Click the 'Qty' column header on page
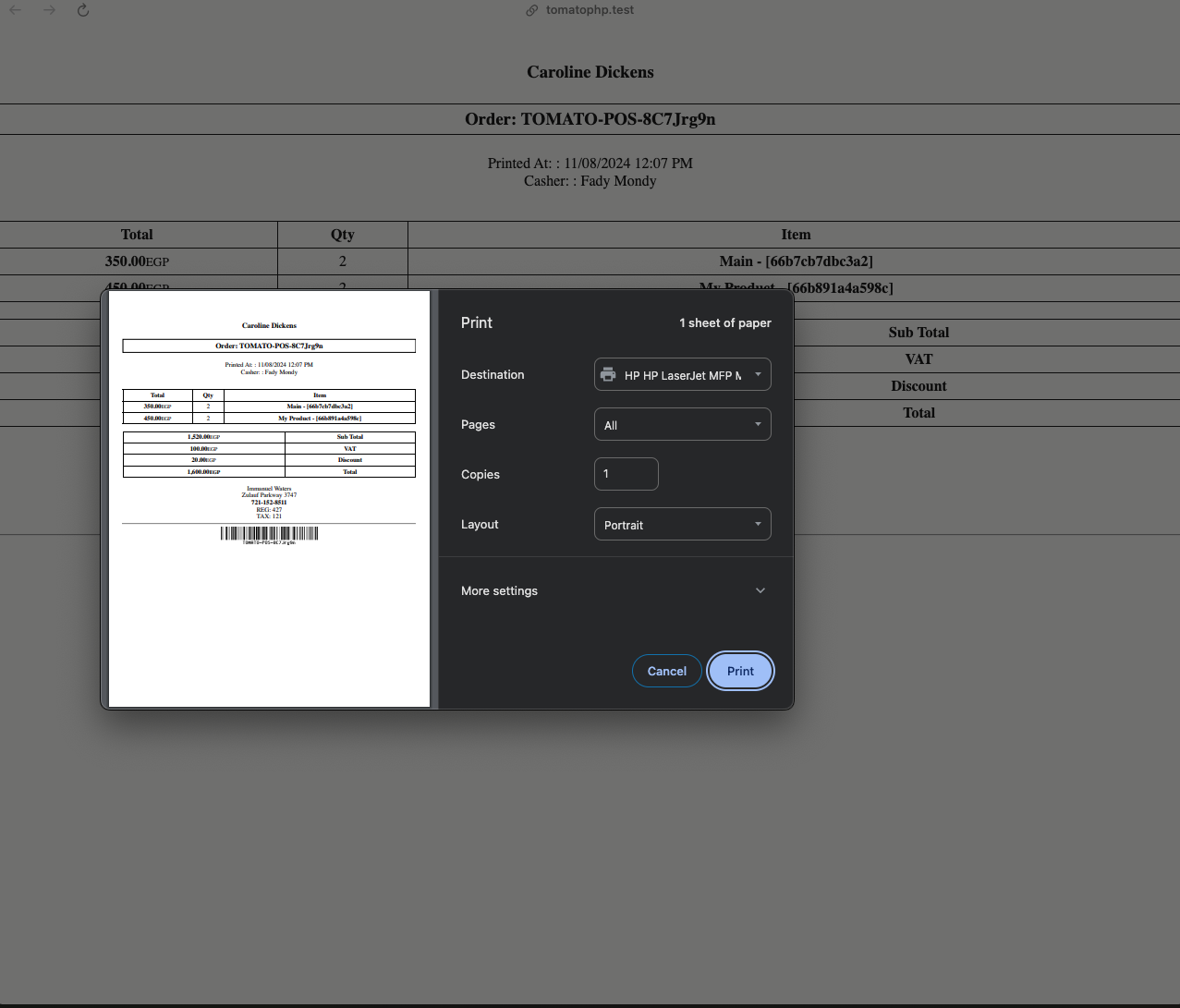This screenshot has width=1180, height=1008. coord(343,235)
